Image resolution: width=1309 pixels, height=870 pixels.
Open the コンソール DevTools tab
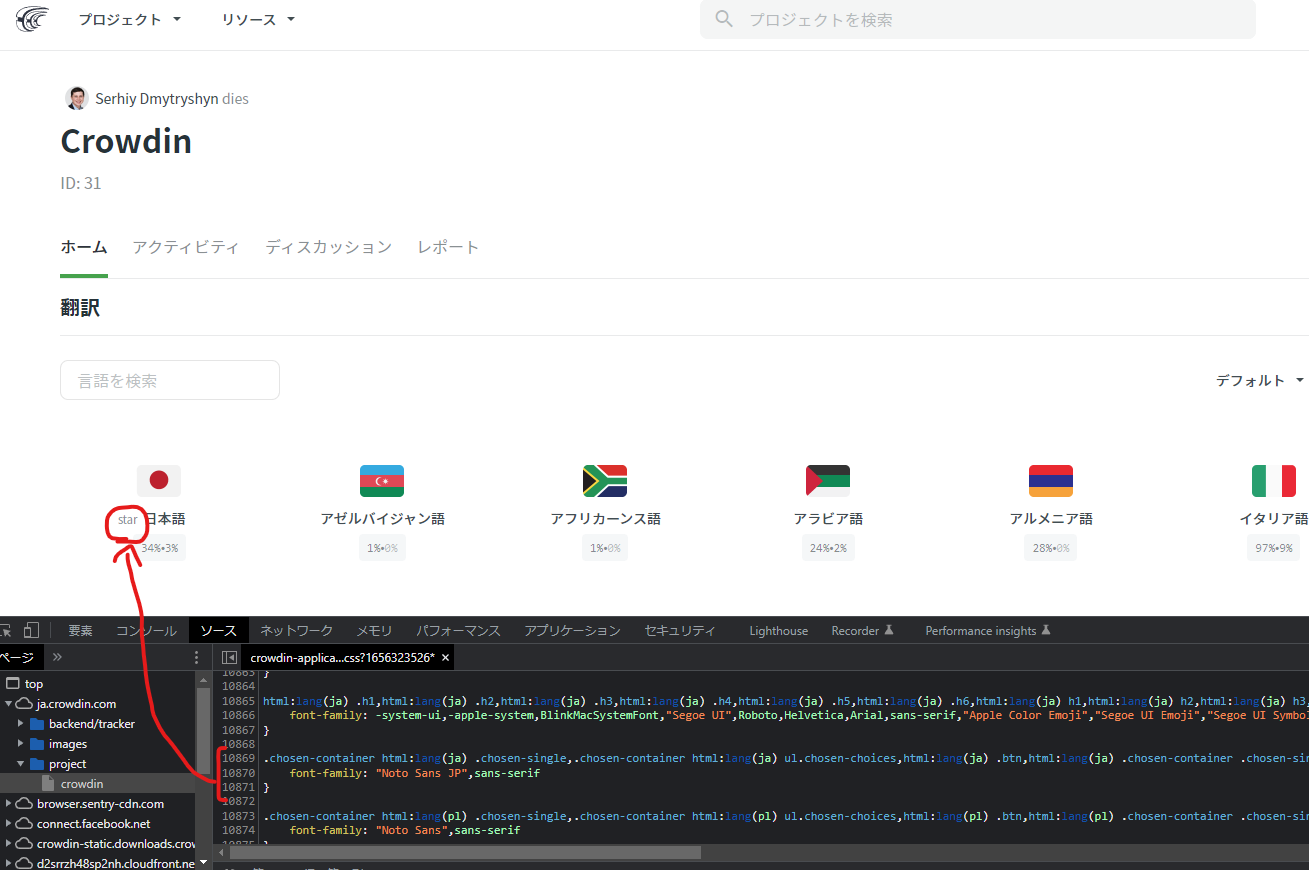click(x=146, y=630)
